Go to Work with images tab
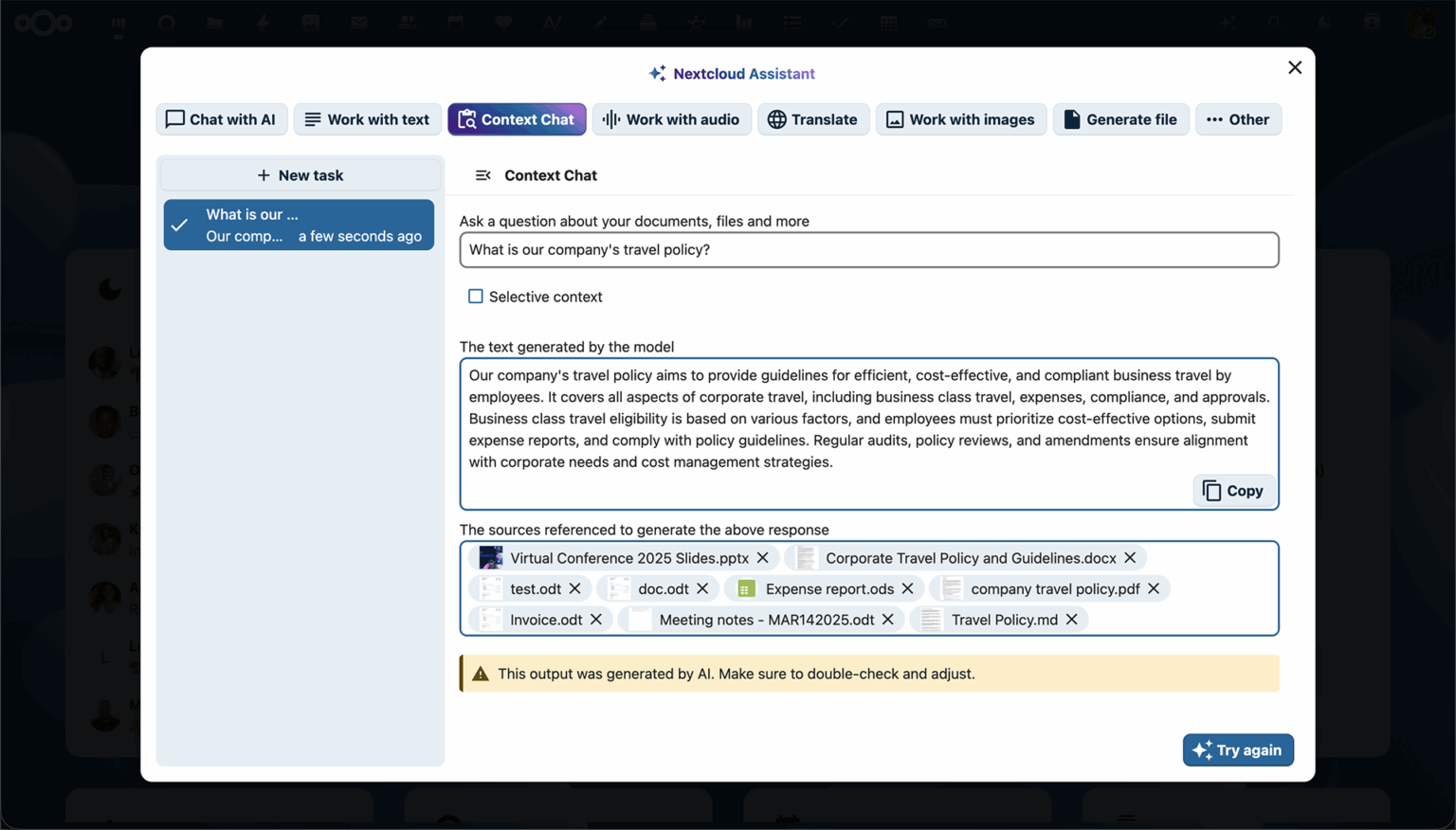The width and height of the screenshot is (1456, 830). [960, 119]
